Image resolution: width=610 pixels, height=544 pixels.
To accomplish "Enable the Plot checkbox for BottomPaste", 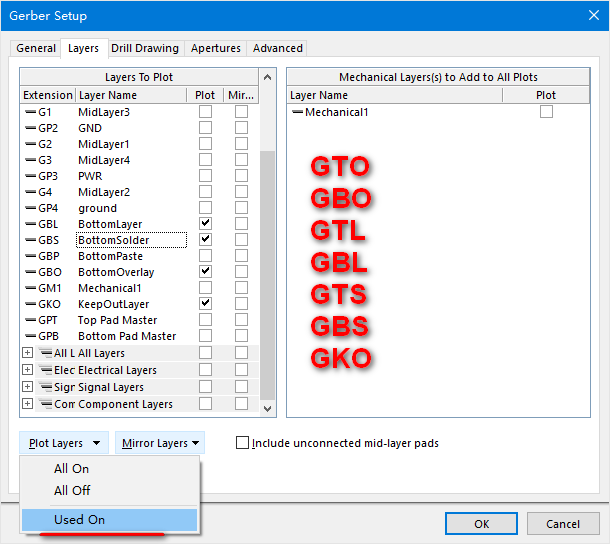I will click(x=205, y=256).
